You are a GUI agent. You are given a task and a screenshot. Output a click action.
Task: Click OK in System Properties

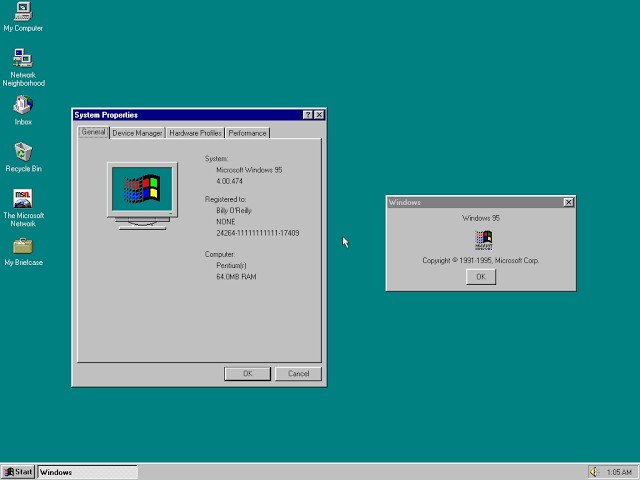point(247,373)
